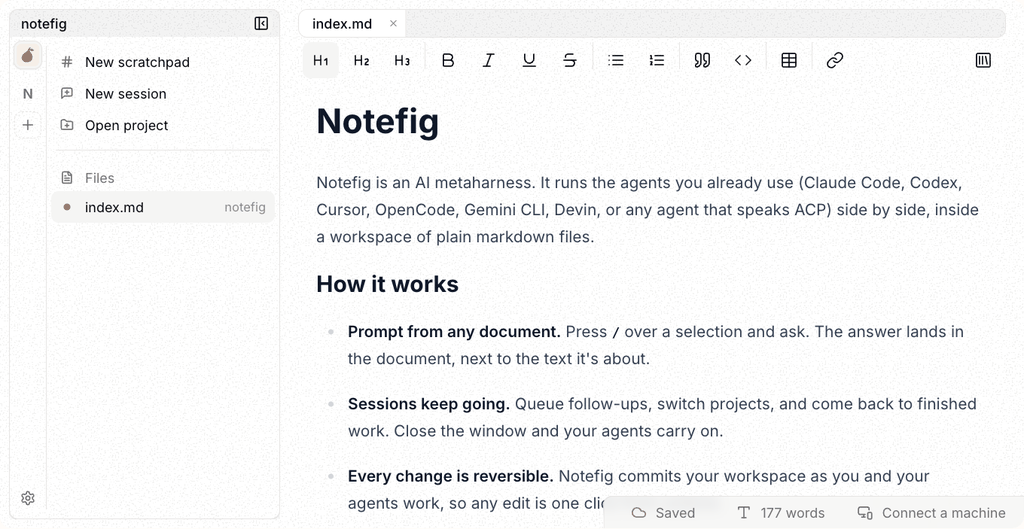
Task: Toggle the right side panel icon
Action: 983,60
